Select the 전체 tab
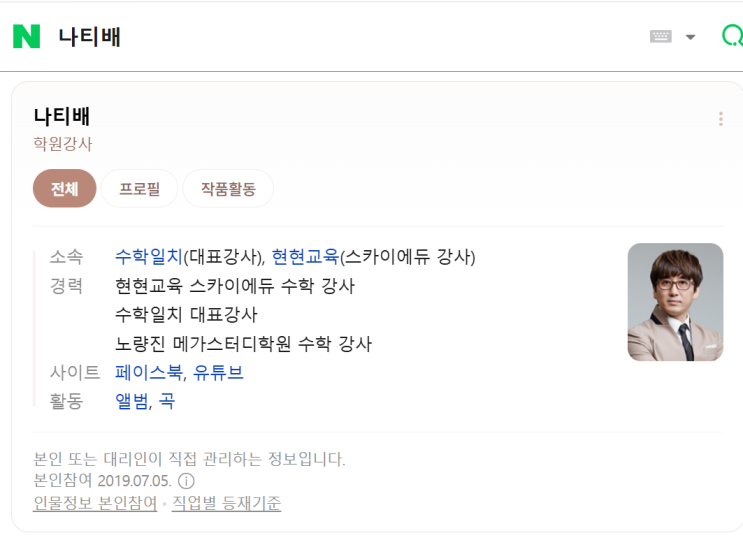The height and width of the screenshot is (547, 743). [64, 188]
